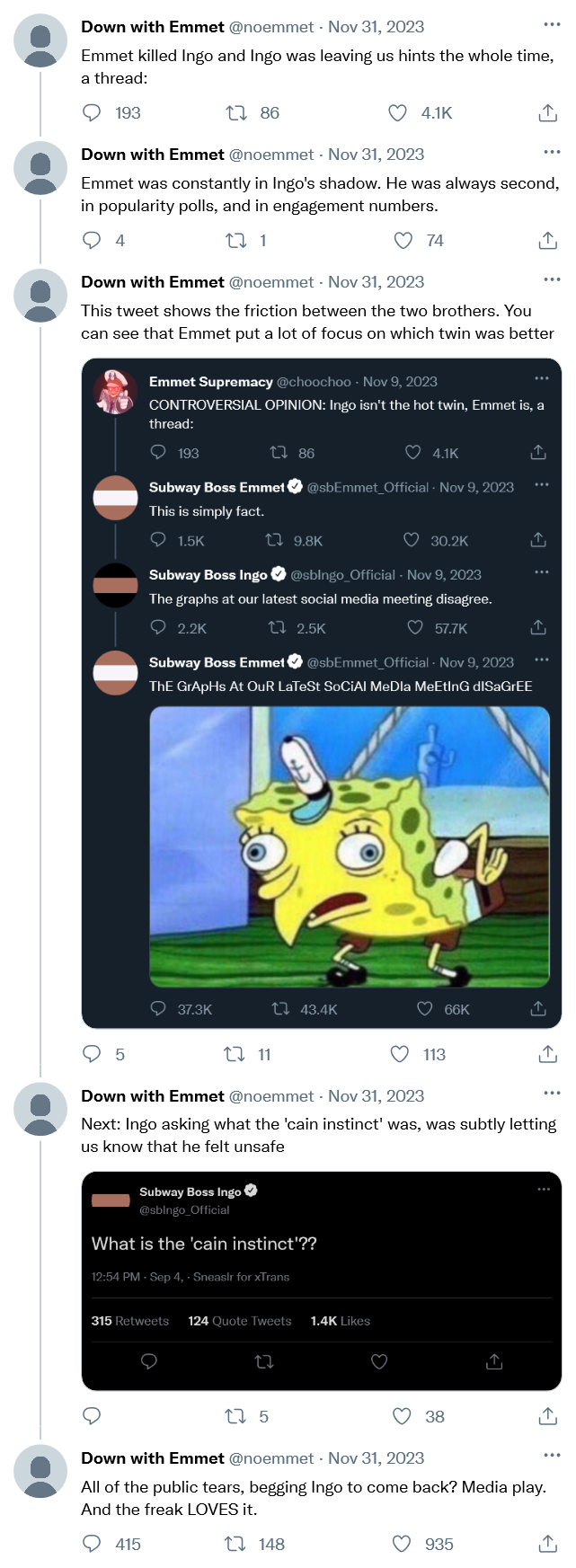Reply to the first thread tweet with 193 replies
The image size is (576, 1568).
(92, 112)
